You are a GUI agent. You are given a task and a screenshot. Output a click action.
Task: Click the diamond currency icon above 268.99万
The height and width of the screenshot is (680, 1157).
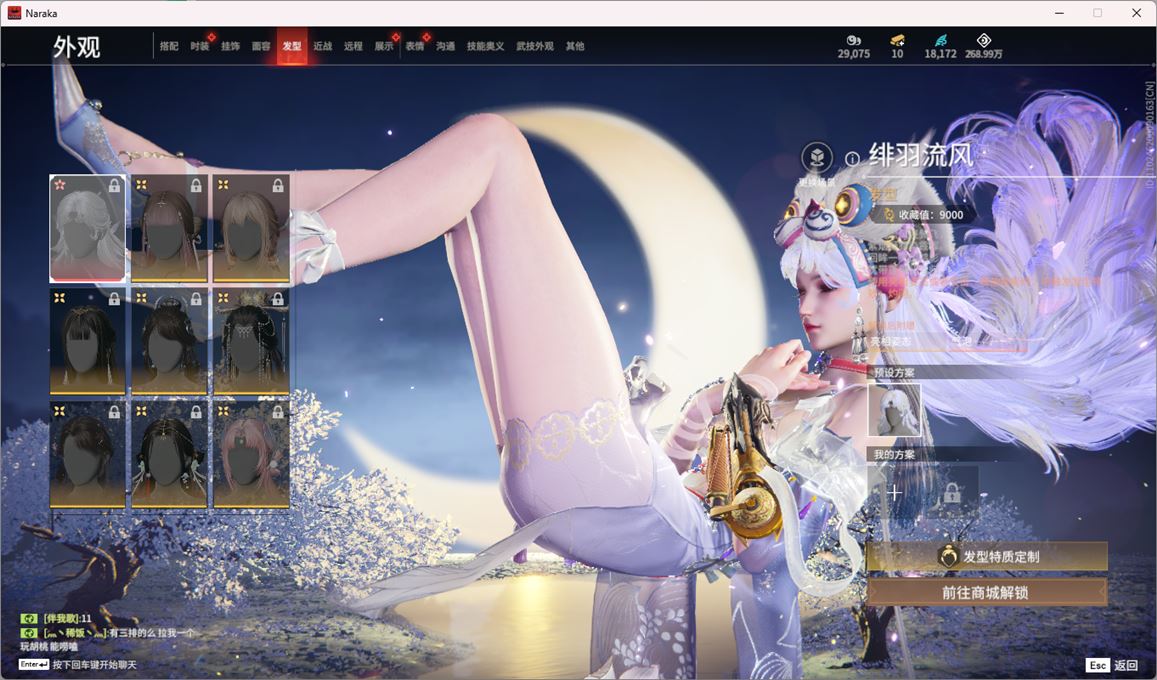(984, 40)
